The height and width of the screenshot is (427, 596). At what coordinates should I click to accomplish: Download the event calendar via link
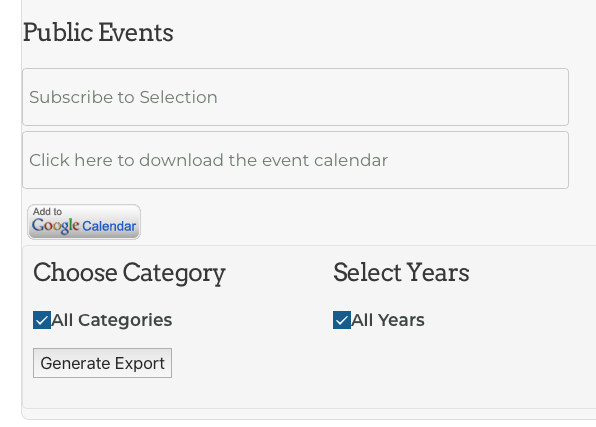tap(208, 160)
